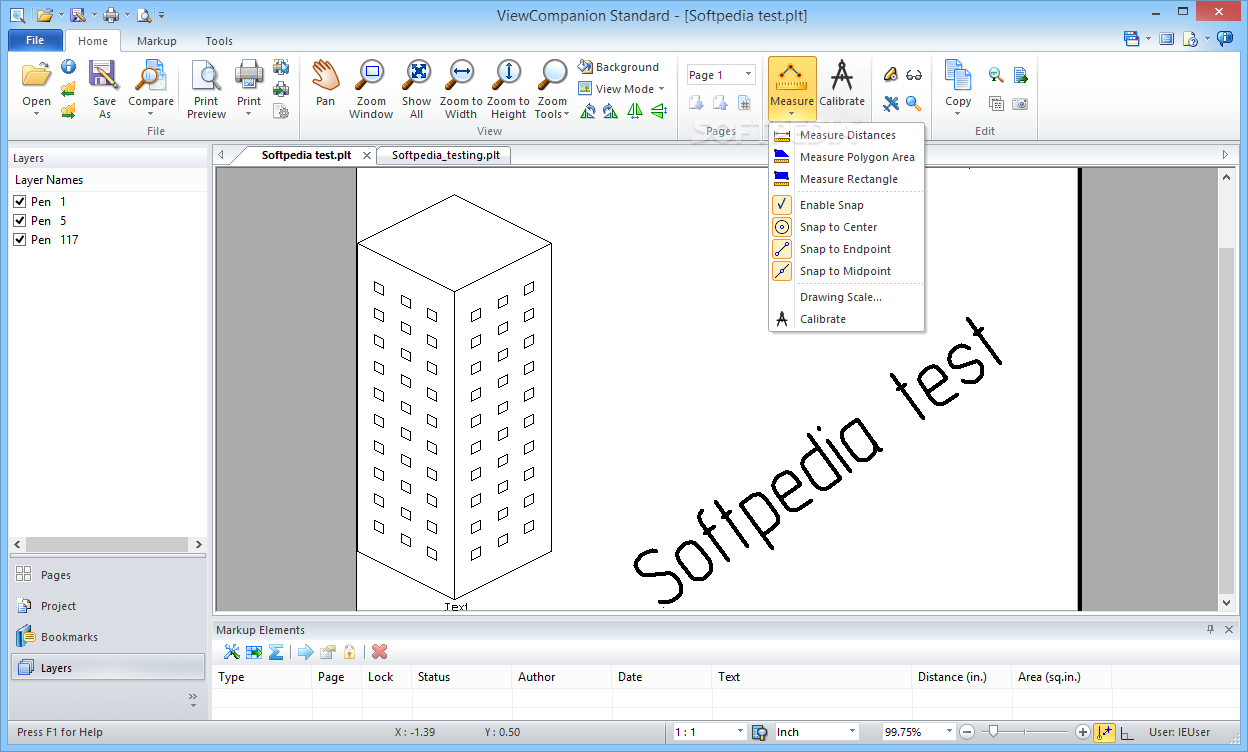Viewport: 1248px width, 752px height.
Task: Close the Softpedia test.plt document tab
Action: tap(367, 155)
